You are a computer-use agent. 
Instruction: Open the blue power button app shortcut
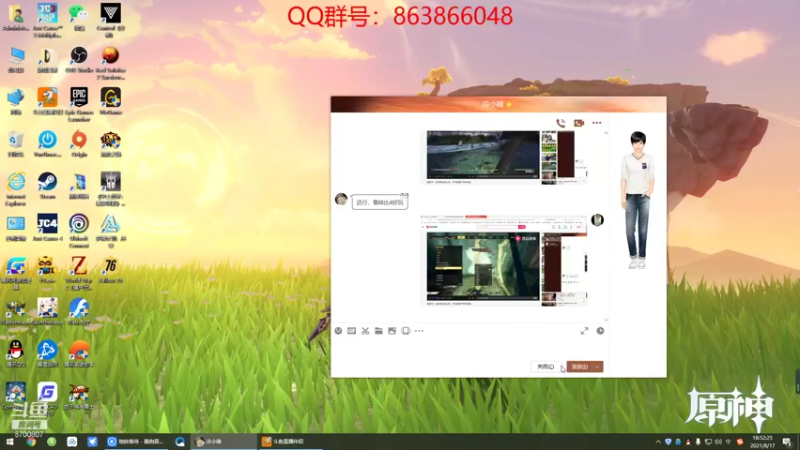click(47, 144)
